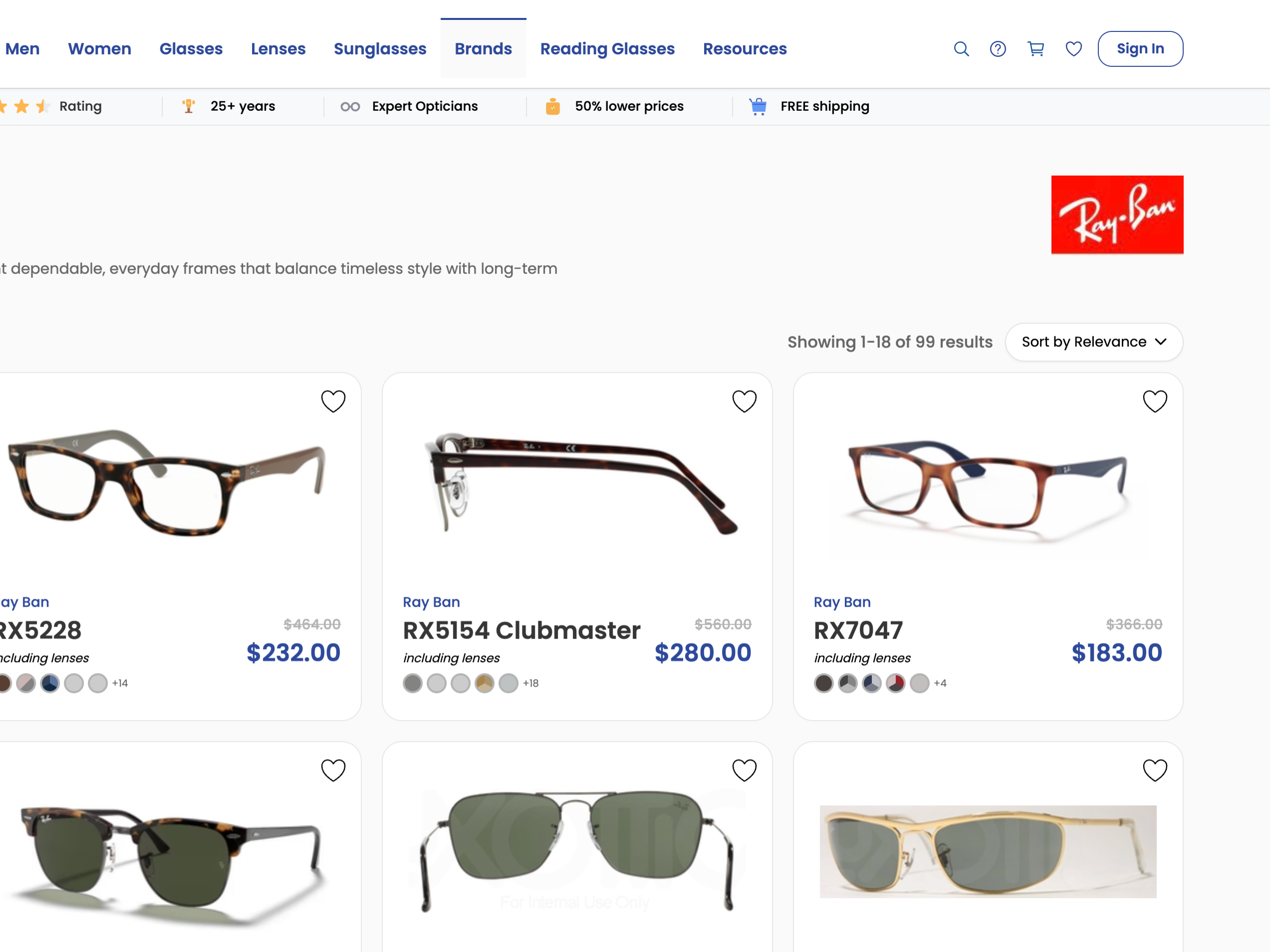The width and height of the screenshot is (1270, 952).
Task: Click the help question mark icon
Action: coord(998,49)
